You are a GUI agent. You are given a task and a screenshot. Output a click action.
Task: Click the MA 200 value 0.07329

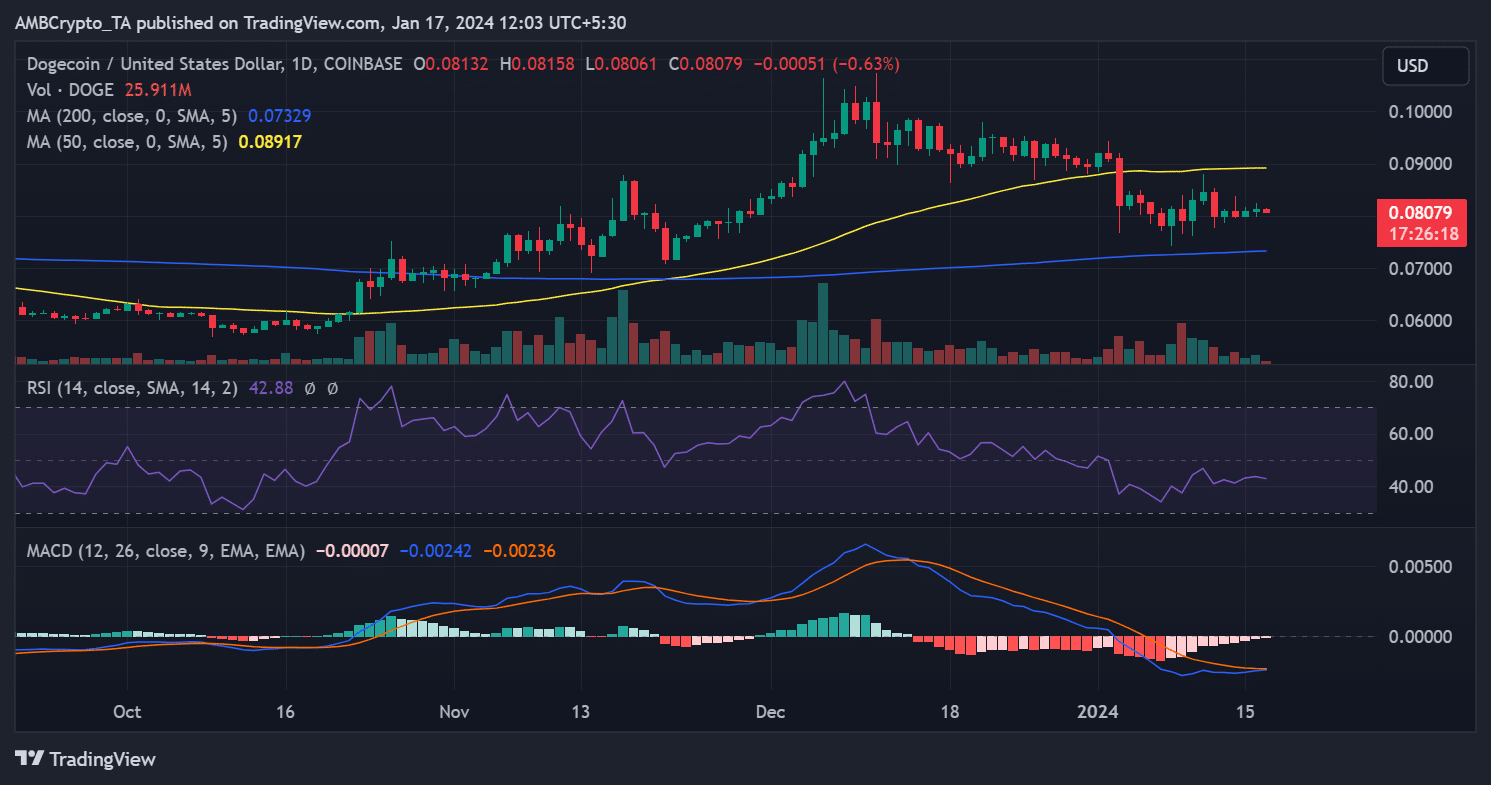coord(279,116)
